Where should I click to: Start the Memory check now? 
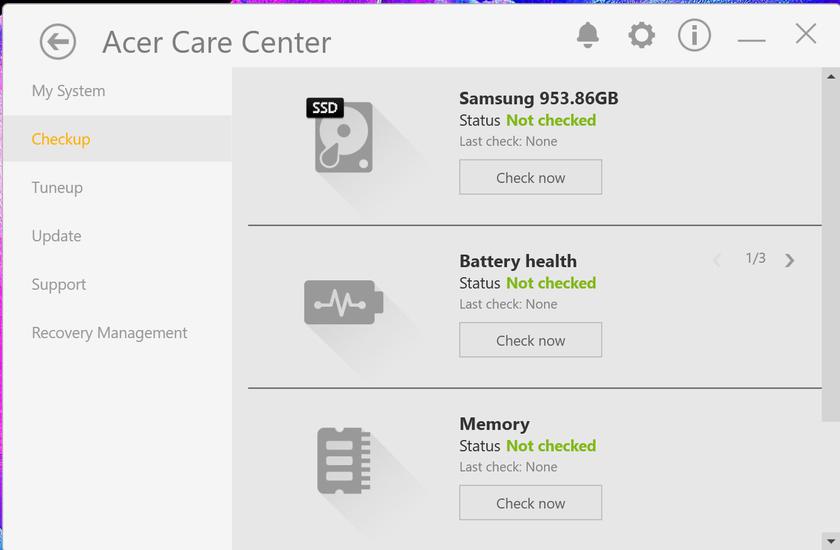click(530, 503)
